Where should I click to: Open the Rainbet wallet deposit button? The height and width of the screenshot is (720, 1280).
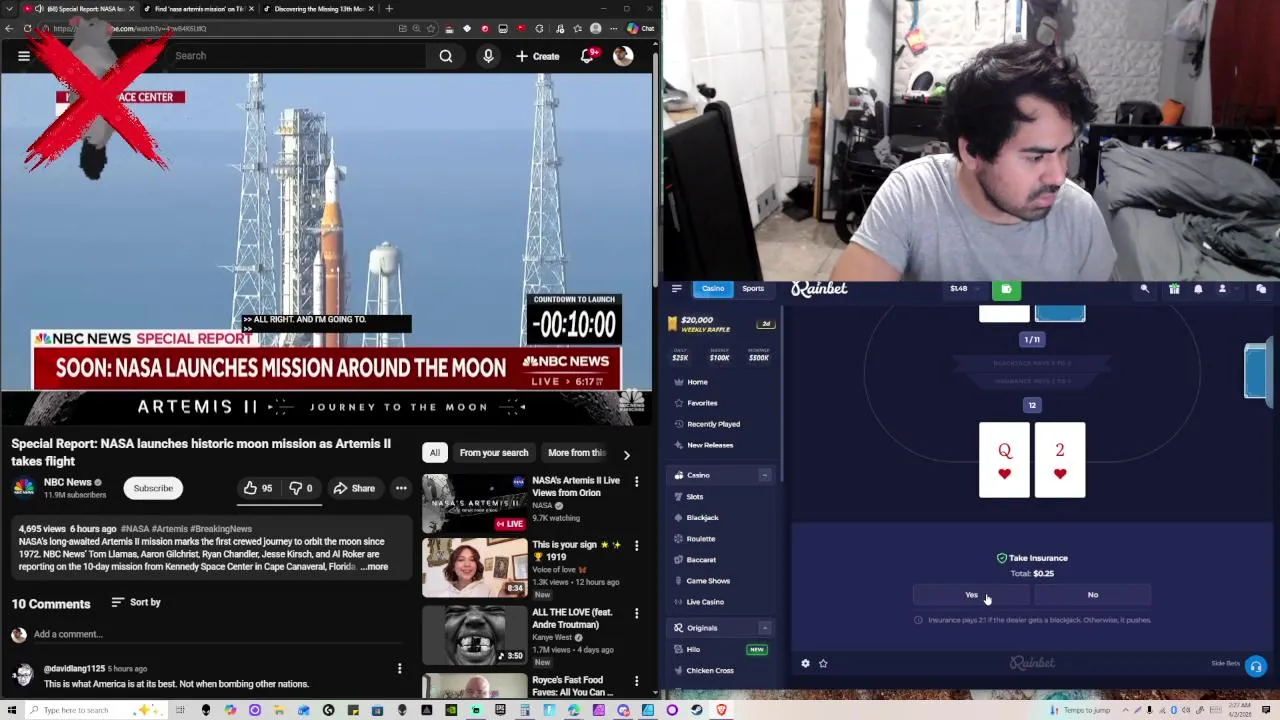point(1006,289)
